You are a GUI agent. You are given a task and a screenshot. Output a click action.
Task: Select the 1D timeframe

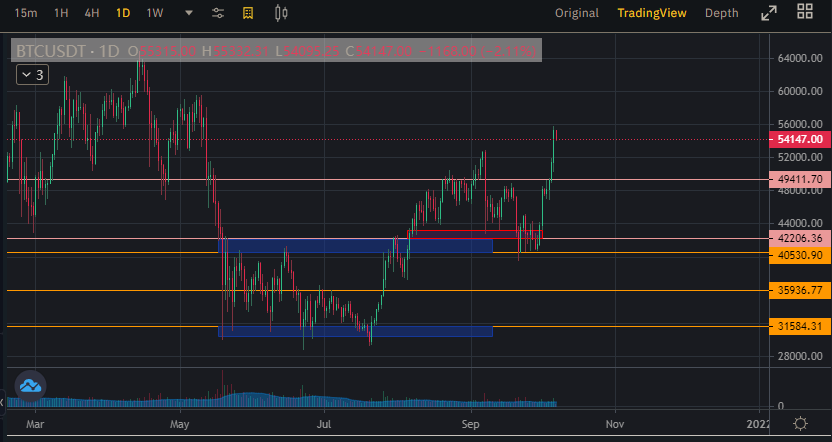coord(123,13)
